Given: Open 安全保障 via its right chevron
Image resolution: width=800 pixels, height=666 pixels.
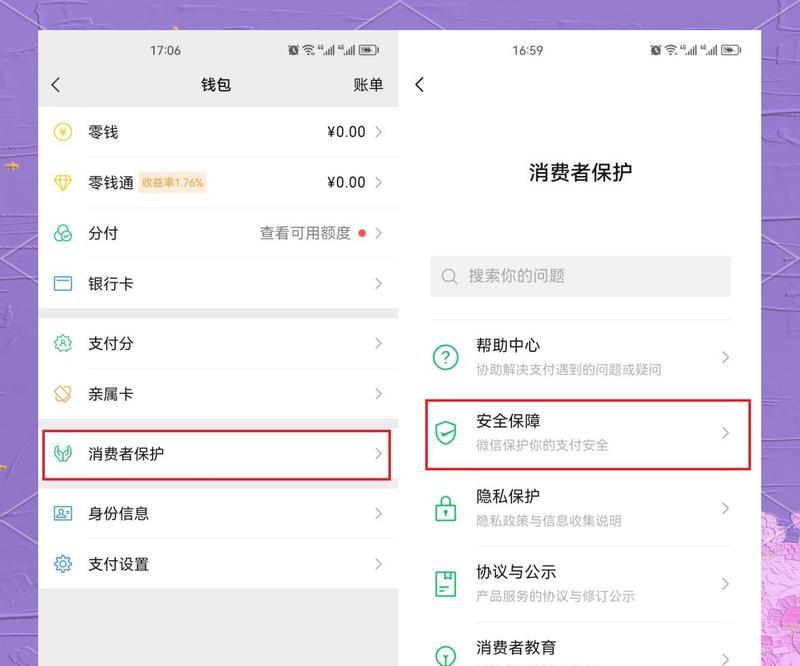Looking at the screenshot, I should tap(725, 433).
